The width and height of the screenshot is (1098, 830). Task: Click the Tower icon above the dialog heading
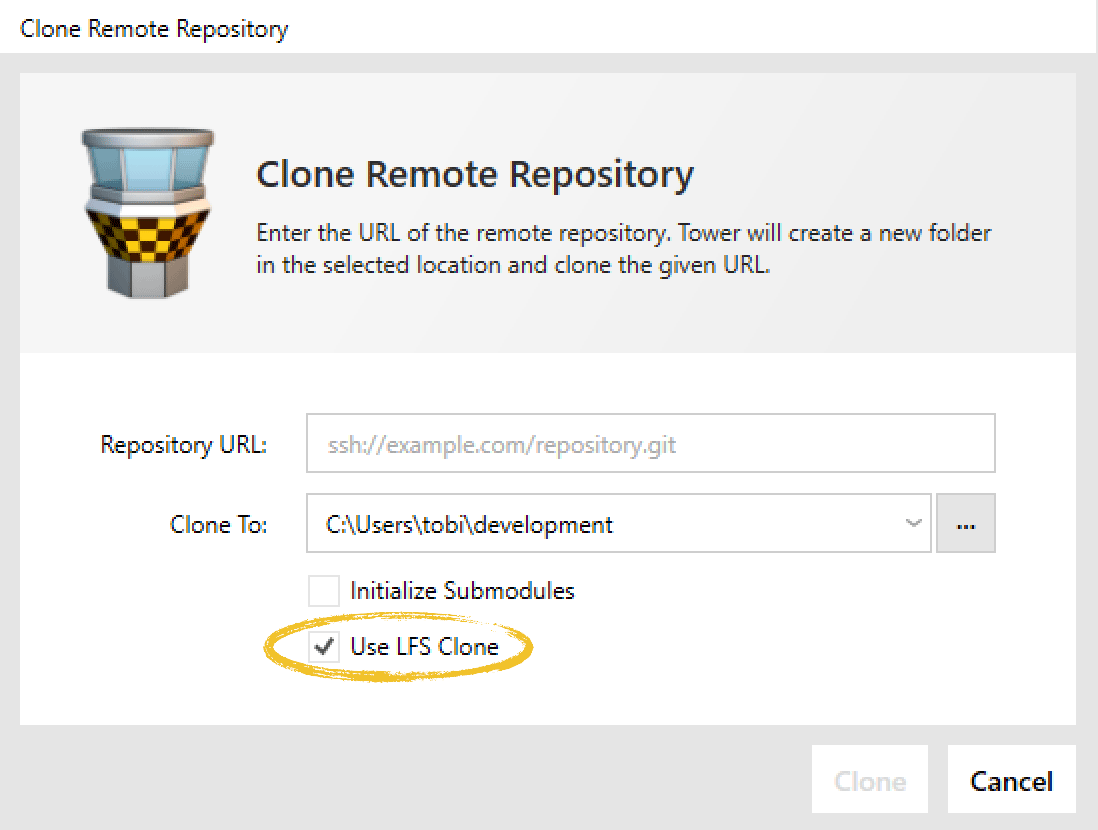click(147, 210)
